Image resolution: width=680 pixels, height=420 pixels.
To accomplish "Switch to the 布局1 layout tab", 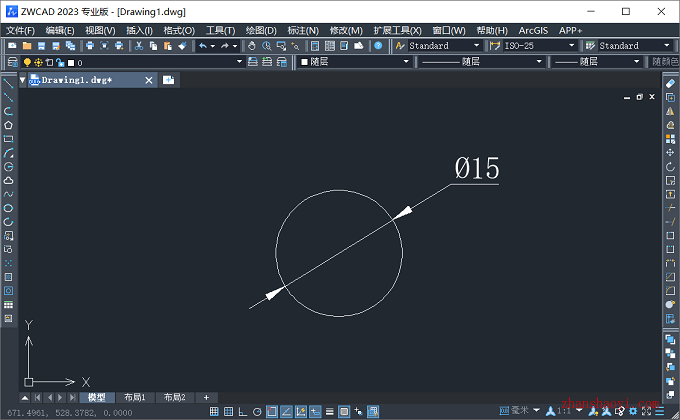I will pos(134,397).
